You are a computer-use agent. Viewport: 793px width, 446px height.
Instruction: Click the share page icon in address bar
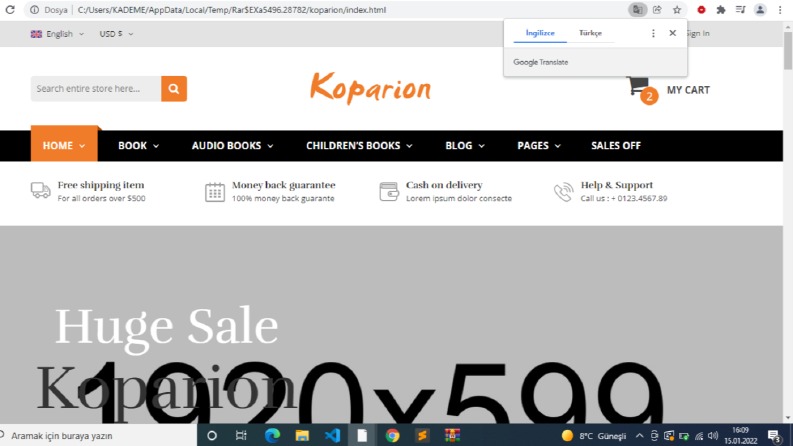[657, 10]
